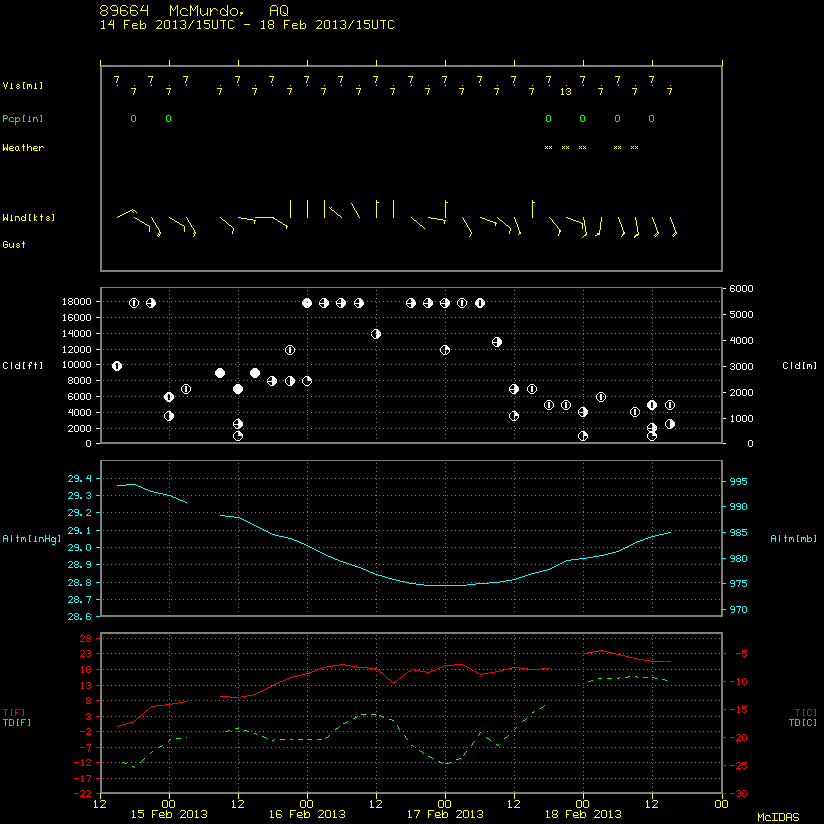Click the Pcp[in] row label

(x=23, y=119)
